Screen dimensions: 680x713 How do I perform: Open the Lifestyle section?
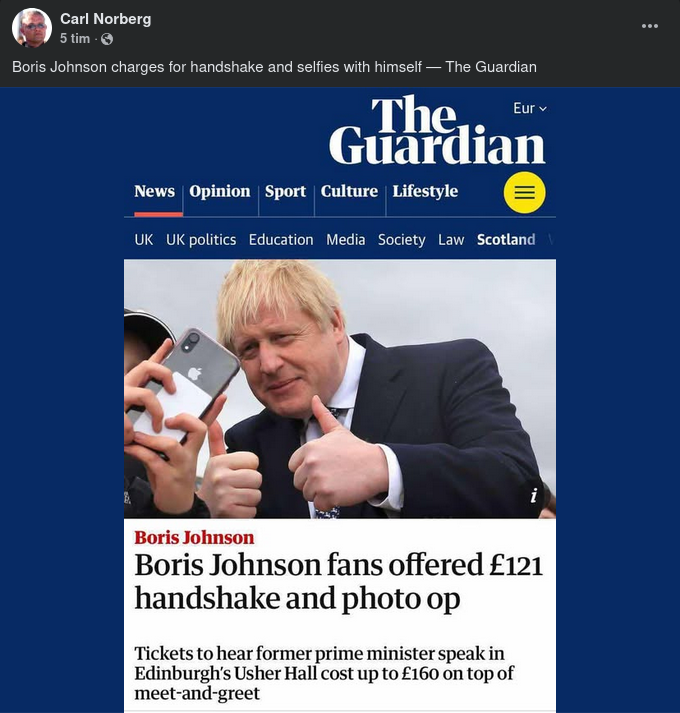(x=425, y=191)
